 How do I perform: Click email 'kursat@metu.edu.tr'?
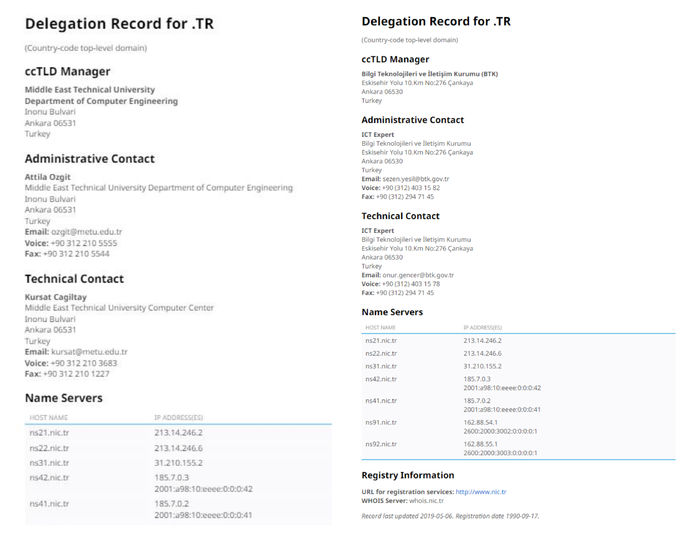[89, 352]
